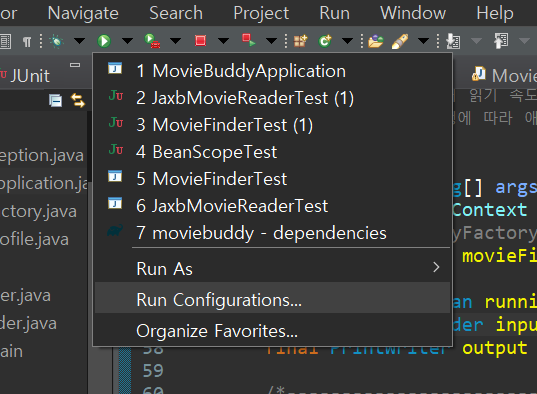Open the Run history dropdown arrow
This screenshot has height=394, width=537.
coord(127,41)
